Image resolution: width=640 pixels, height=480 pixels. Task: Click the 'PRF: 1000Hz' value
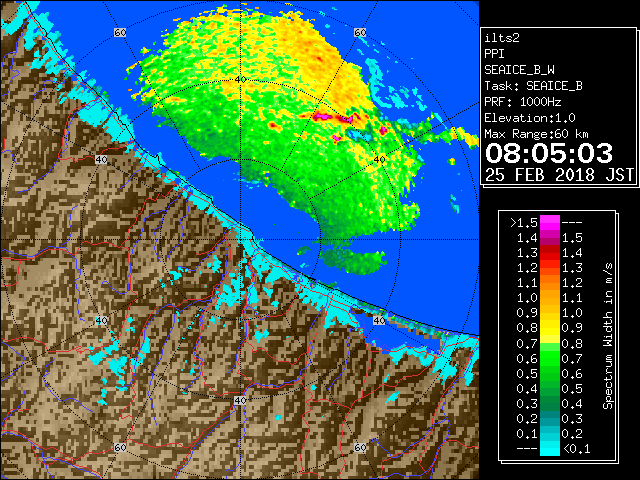523,102
